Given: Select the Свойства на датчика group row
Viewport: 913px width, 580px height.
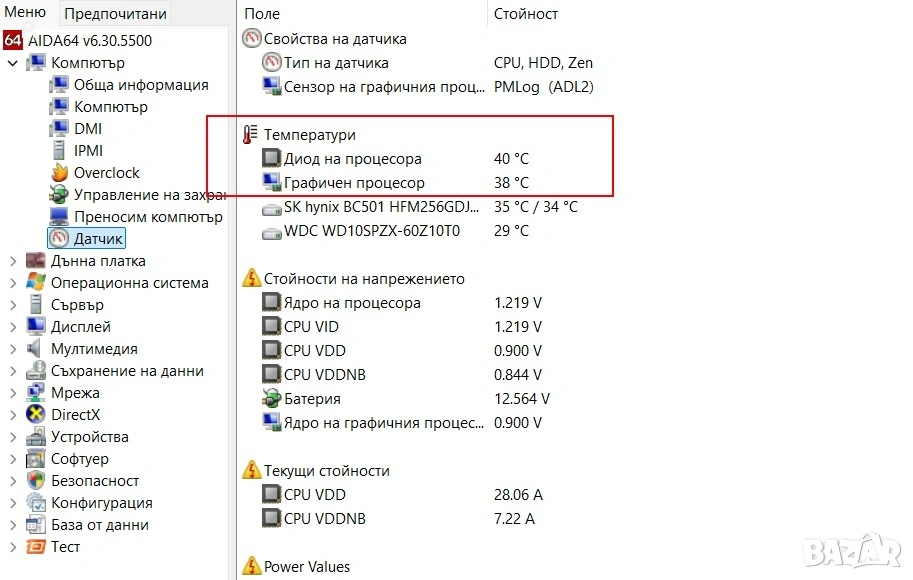Looking at the screenshot, I should [325, 39].
